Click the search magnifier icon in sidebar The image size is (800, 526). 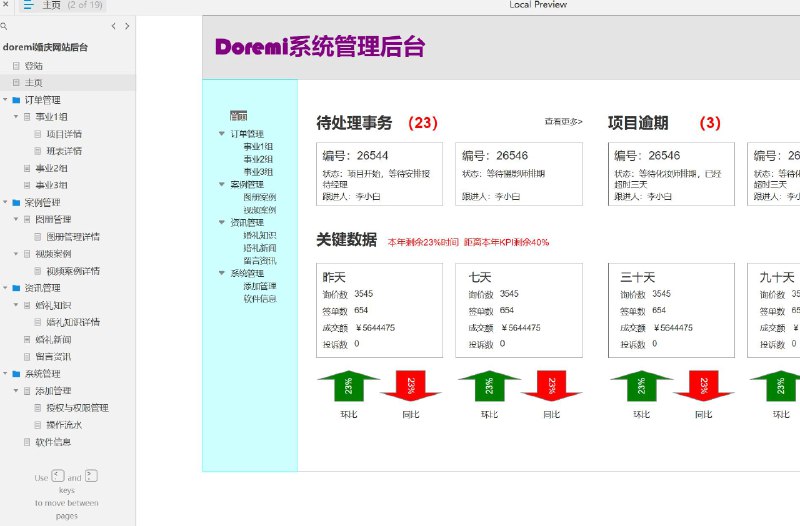coord(4,26)
